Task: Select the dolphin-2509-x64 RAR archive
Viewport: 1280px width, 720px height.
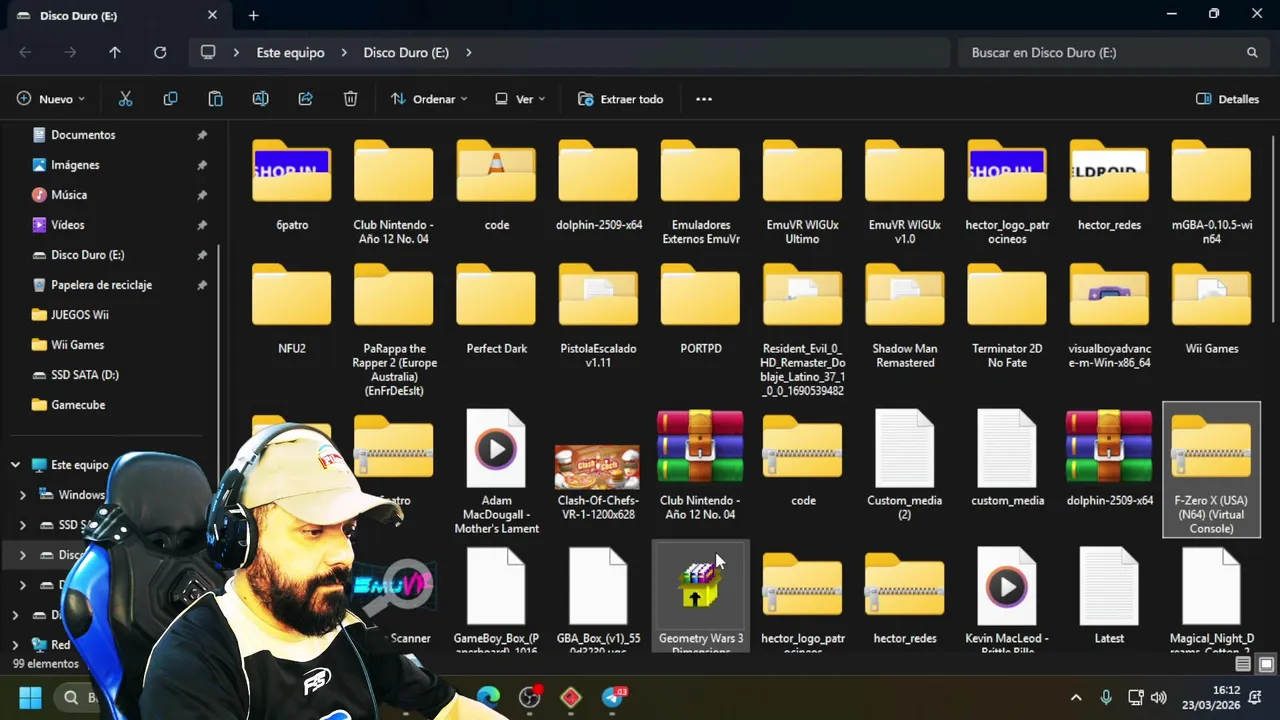Action: (1109, 458)
